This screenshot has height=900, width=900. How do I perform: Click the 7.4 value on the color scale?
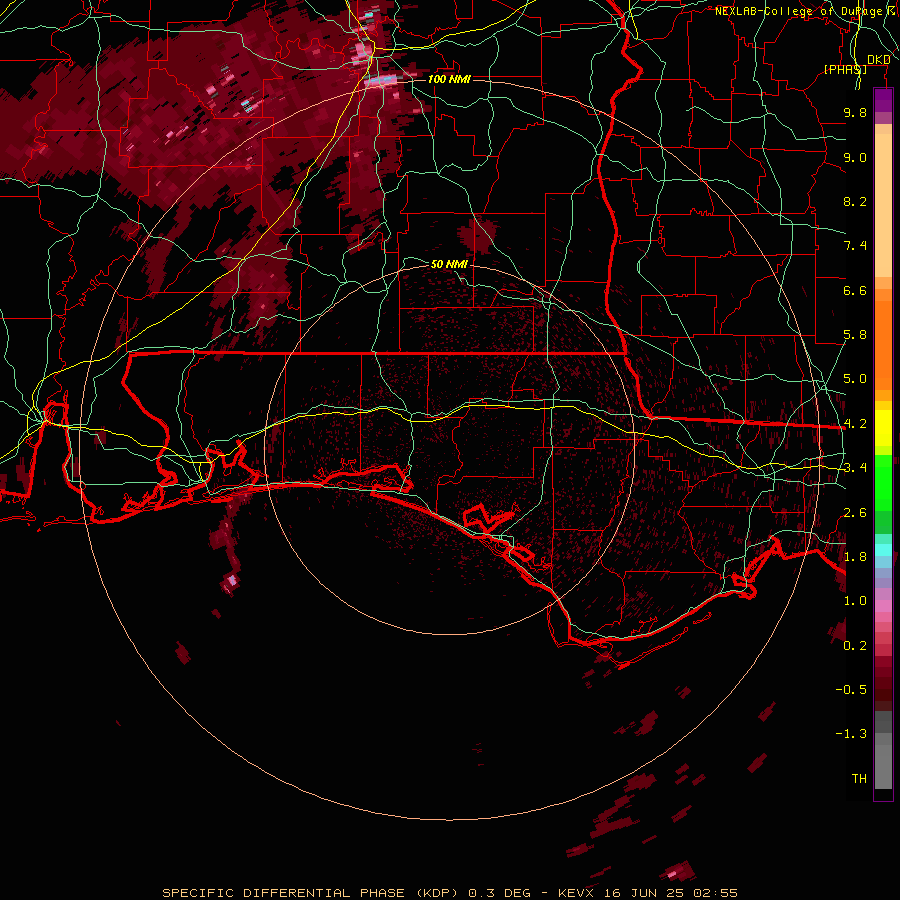click(x=855, y=246)
